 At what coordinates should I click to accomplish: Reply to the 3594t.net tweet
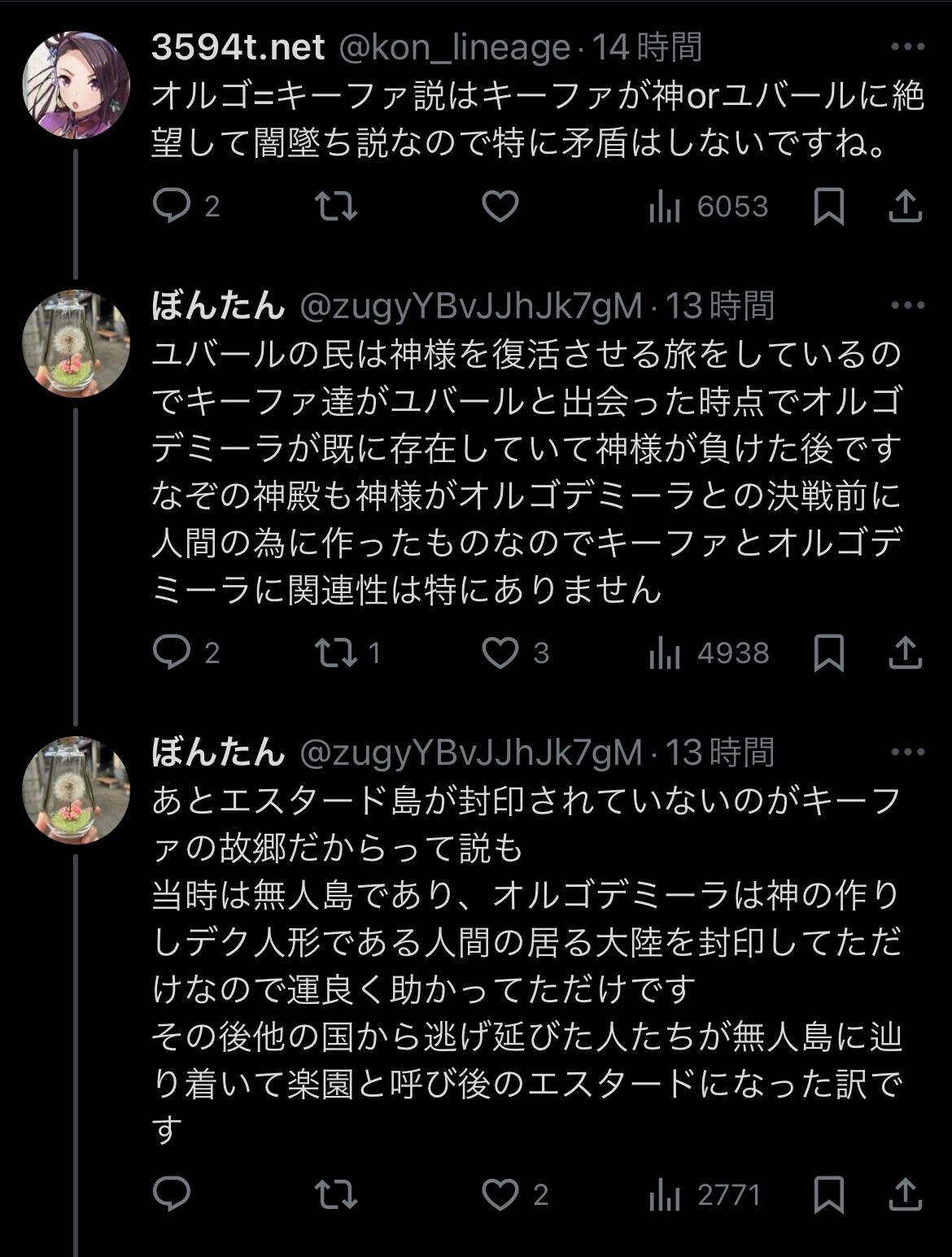pyautogui.click(x=172, y=207)
